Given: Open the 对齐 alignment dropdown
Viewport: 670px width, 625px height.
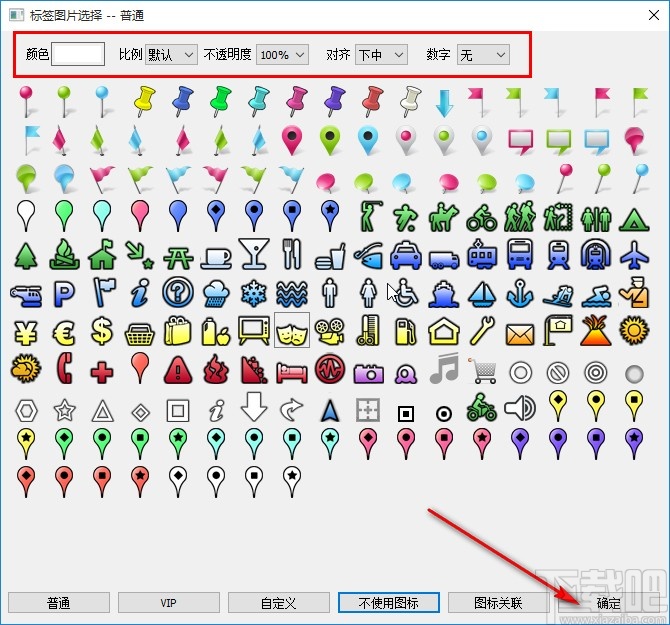Looking at the screenshot, I should [x=381, y=55].
